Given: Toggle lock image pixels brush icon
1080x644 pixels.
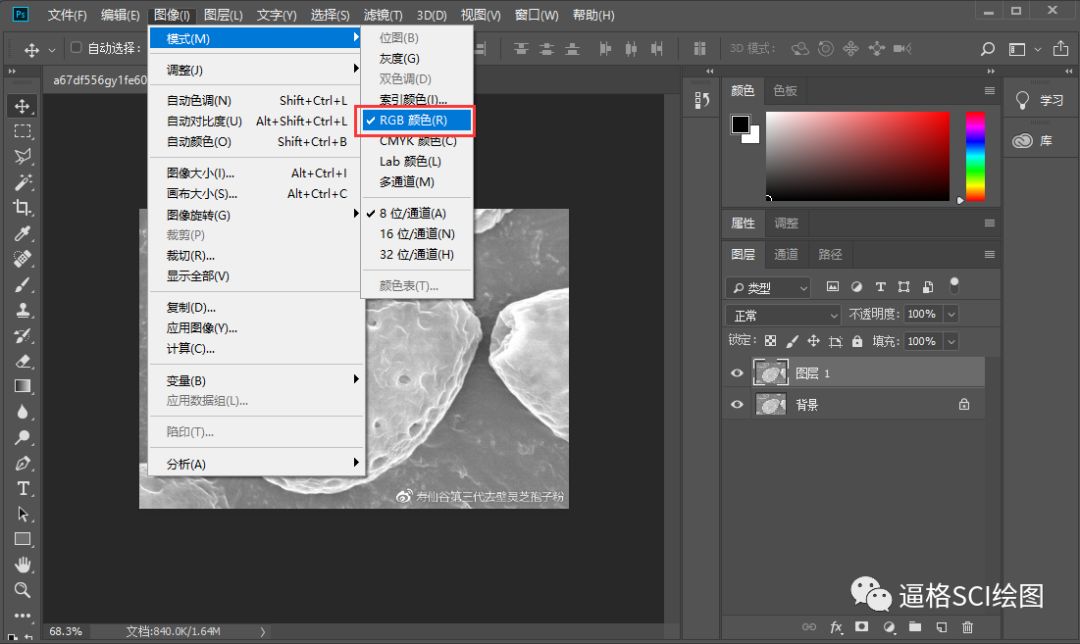Looking at the screenshot, I should 792,341.
